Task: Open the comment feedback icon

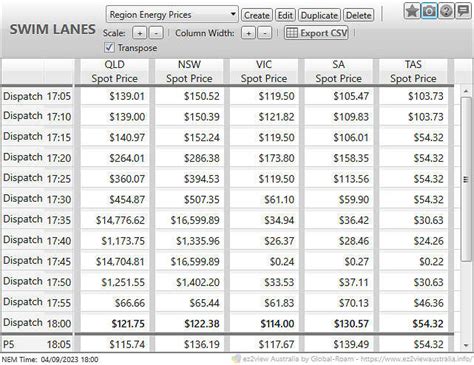Action: (x=464, y=11)
